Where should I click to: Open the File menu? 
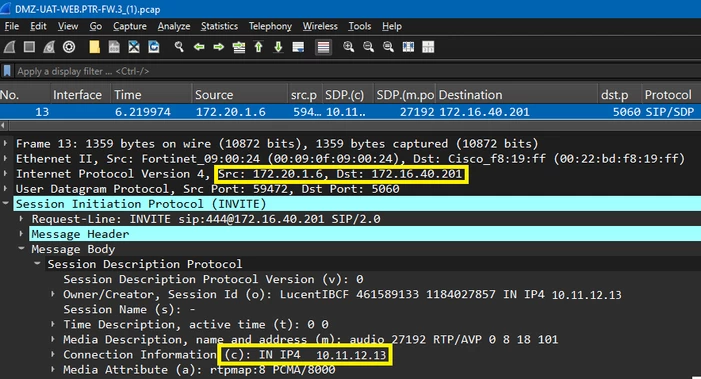tap(12, 26)
